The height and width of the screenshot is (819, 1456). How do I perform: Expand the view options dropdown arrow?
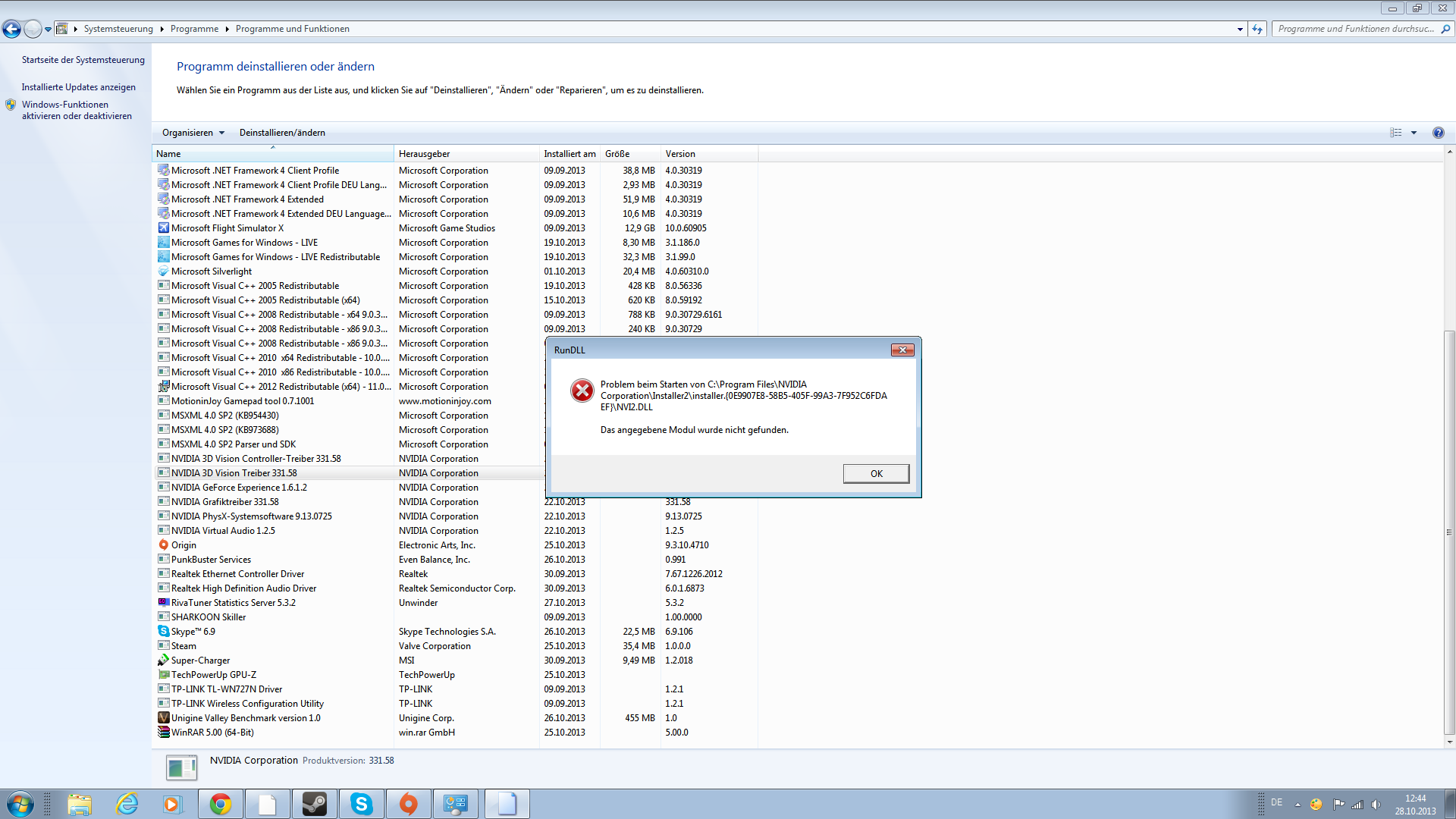pos(1414,133)
